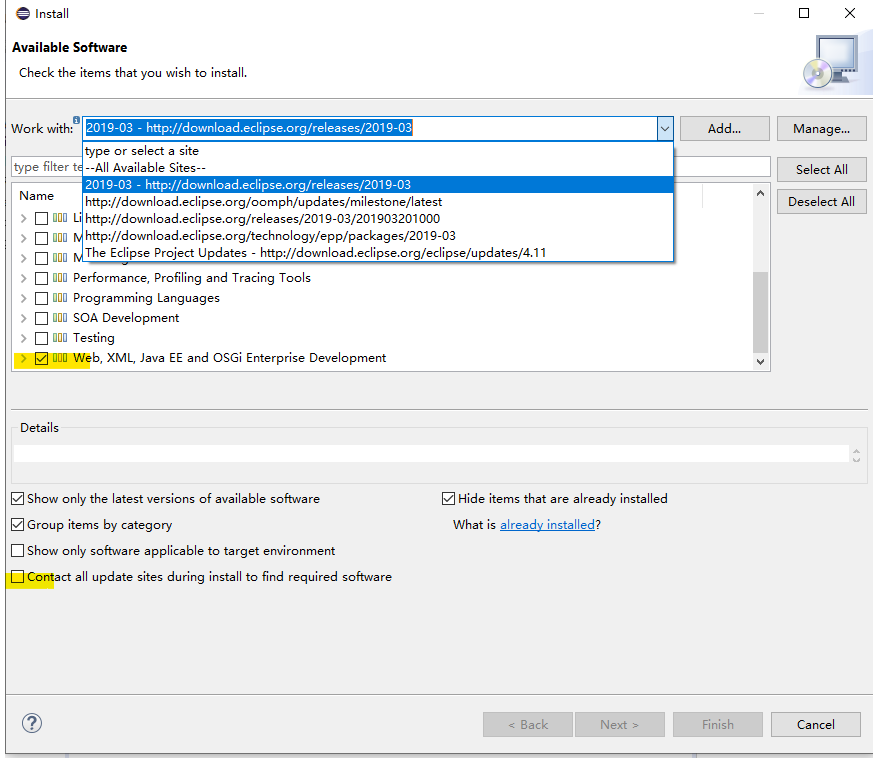Collapse the Work with dropdown arrow
The image size is (873, 758).
tap(665, 129)
